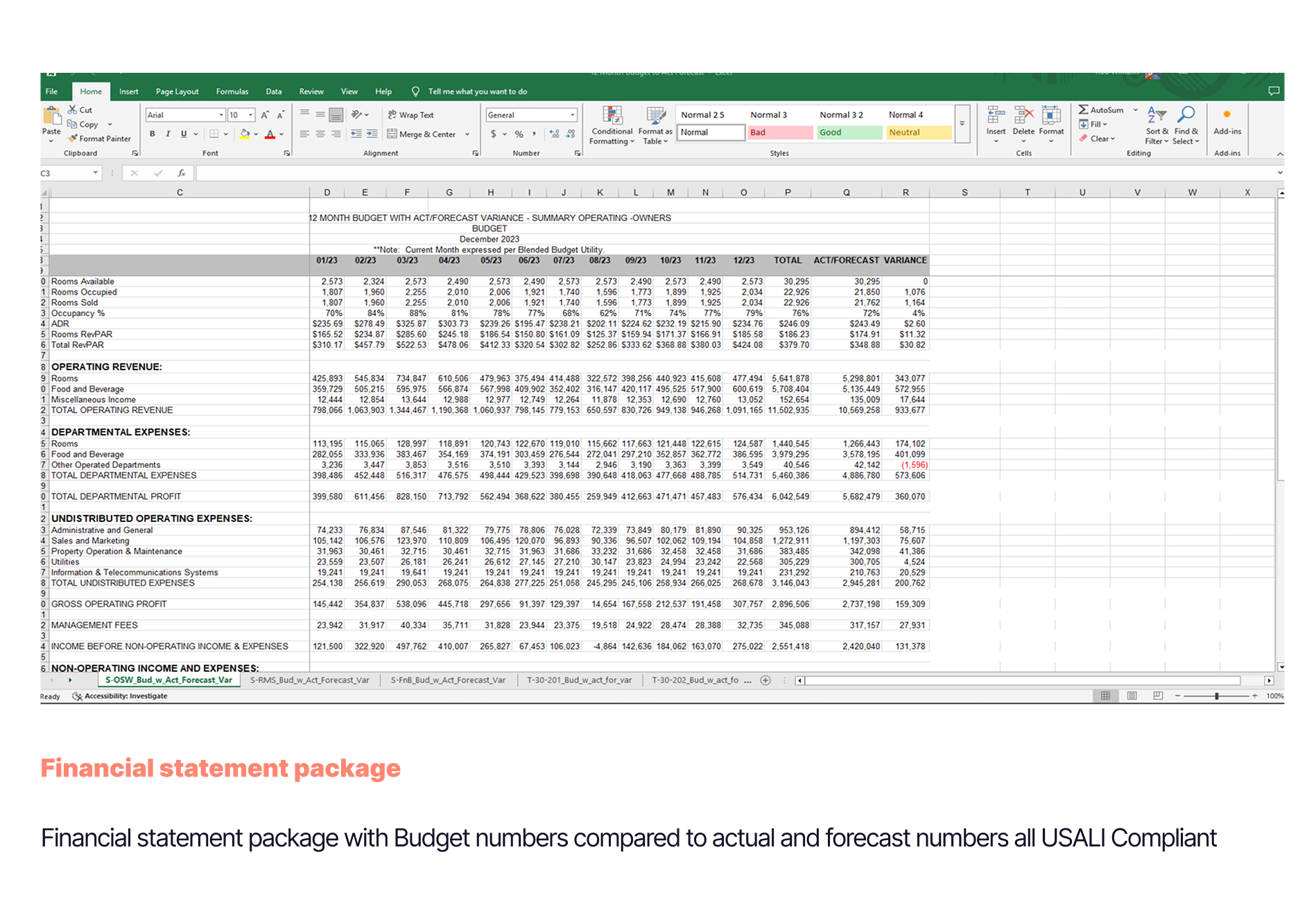Toggle Underline formatting

[183, 134]
